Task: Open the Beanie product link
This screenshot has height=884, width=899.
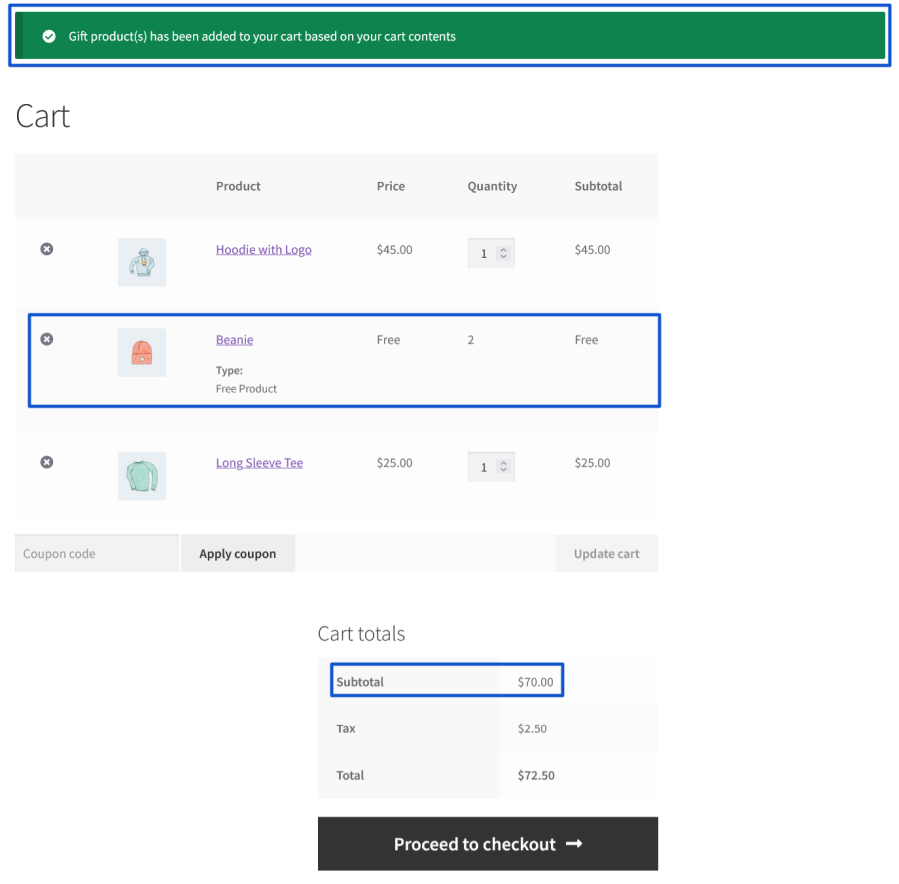Action: 234,340
